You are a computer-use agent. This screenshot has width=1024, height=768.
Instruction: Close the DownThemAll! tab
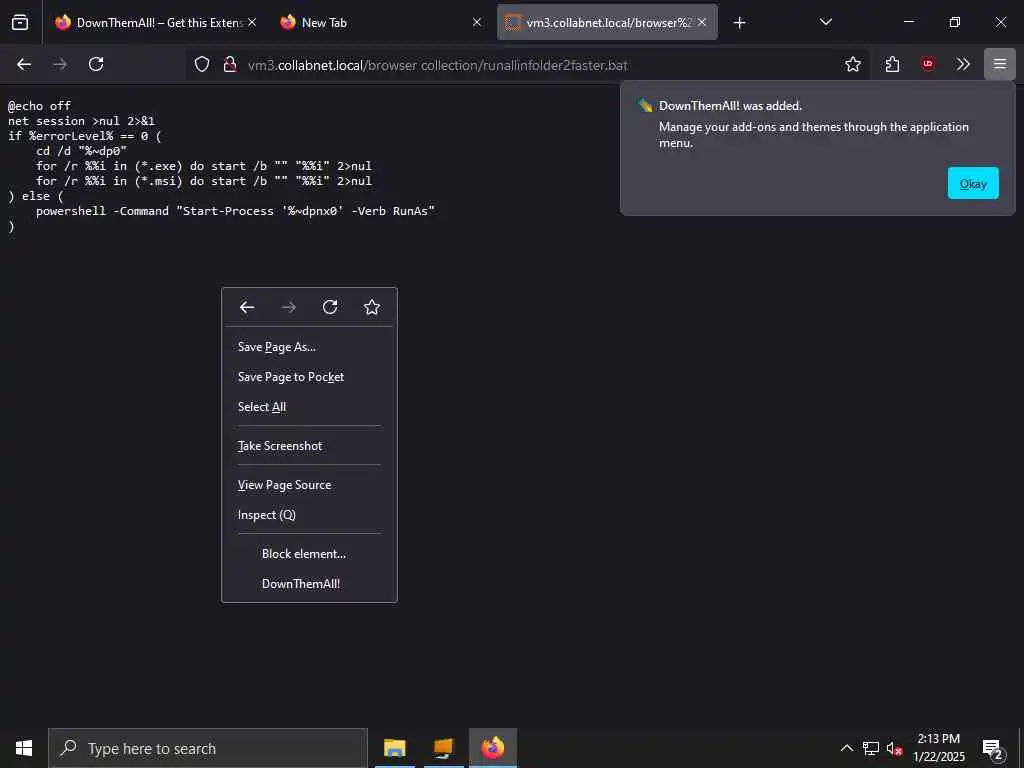[x=252, y=22]
